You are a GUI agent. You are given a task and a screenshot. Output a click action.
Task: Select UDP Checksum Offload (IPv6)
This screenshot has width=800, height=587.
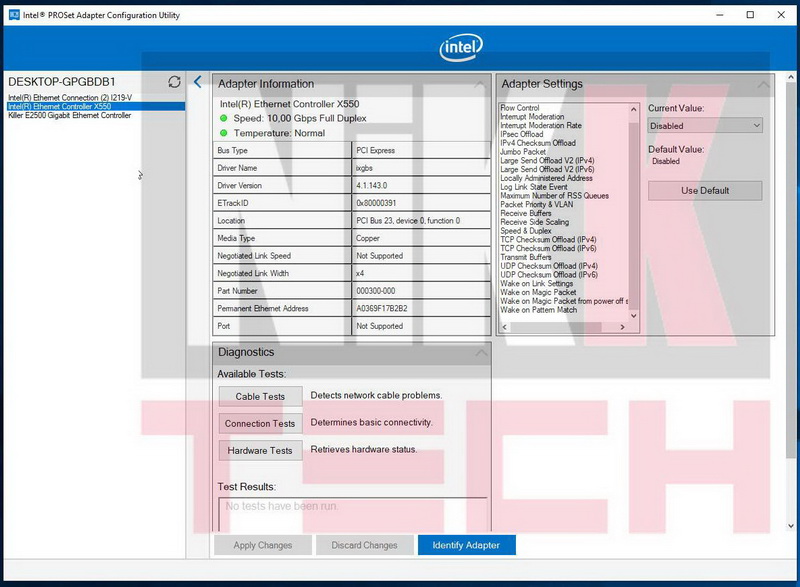(548, 275)
